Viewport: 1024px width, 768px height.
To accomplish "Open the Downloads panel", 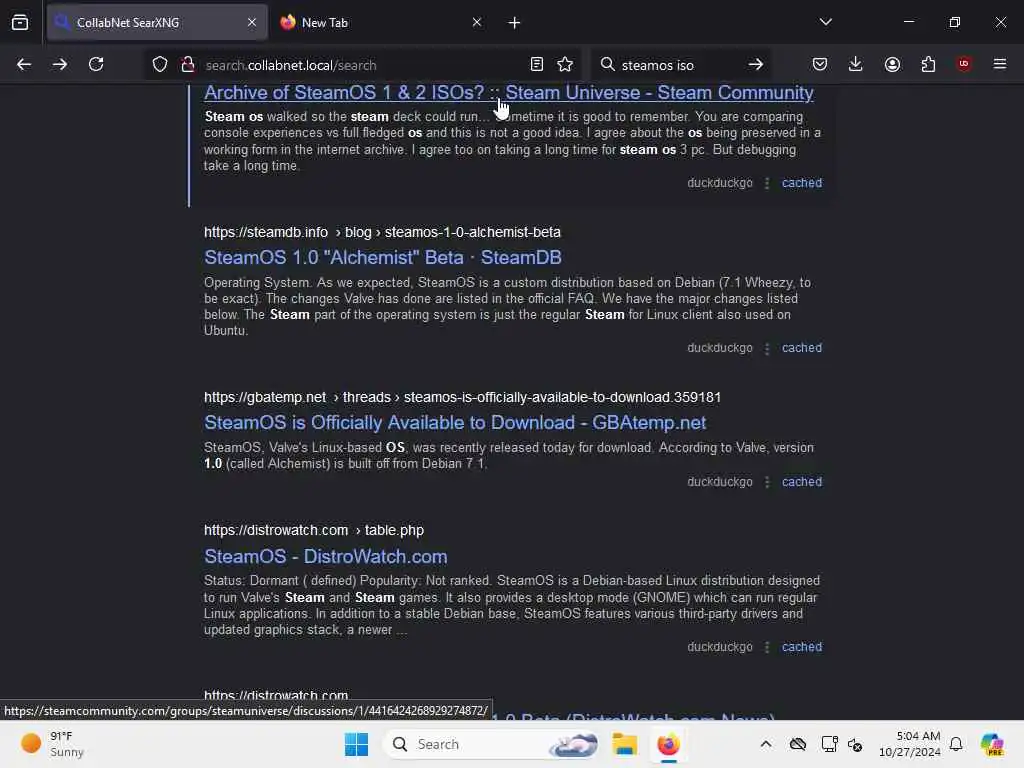I will 856,64.
